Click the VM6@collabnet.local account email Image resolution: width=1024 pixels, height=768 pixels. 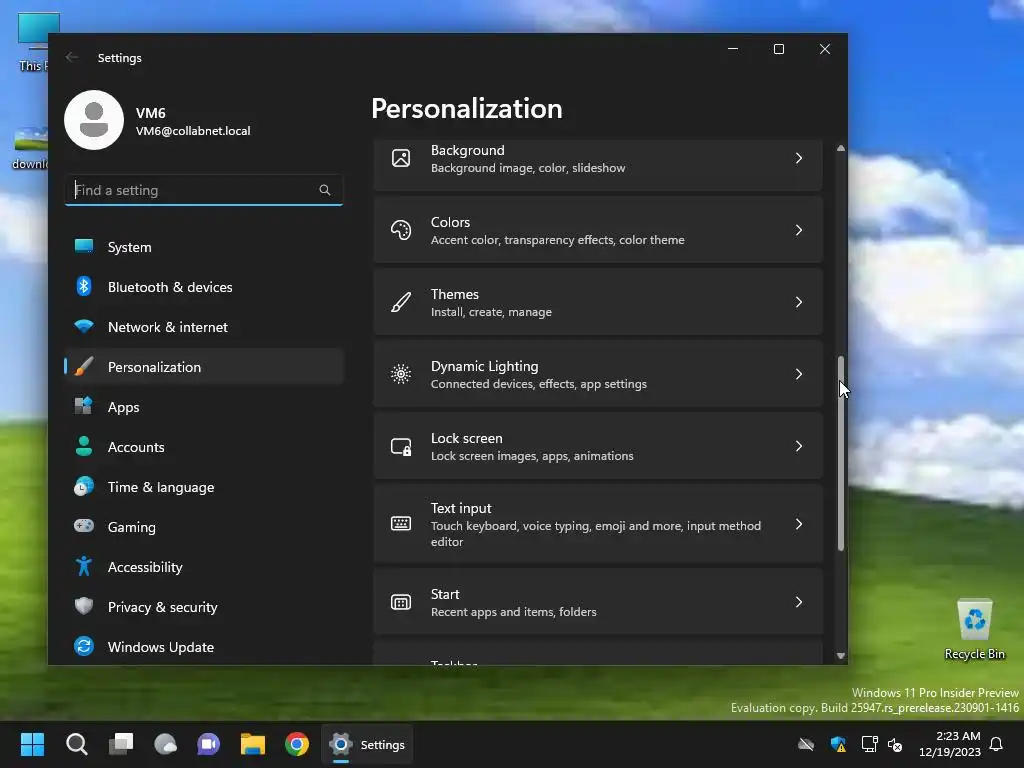click(193, 131)
